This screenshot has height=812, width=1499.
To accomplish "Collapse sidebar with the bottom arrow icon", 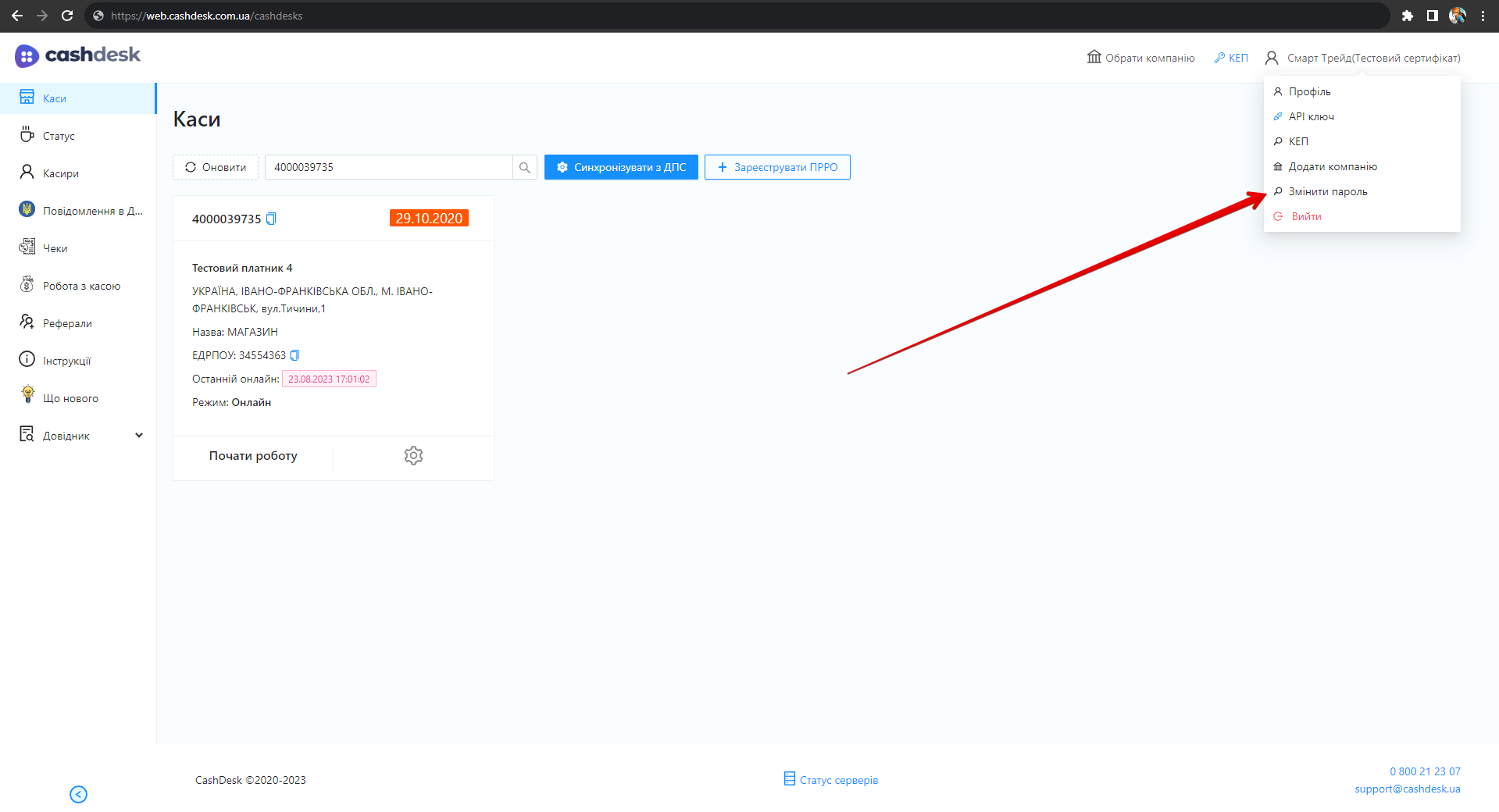I will pos(78,794).
